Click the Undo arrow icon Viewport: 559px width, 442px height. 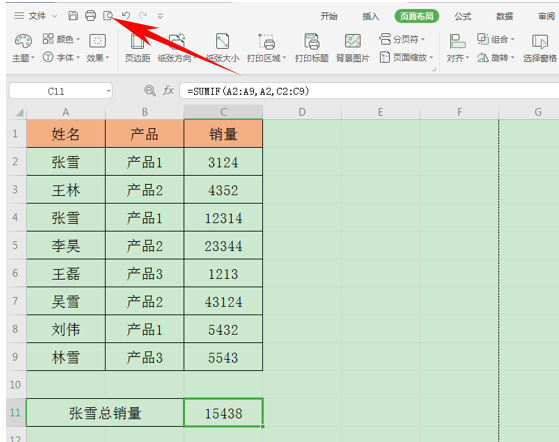pos(125,15)
